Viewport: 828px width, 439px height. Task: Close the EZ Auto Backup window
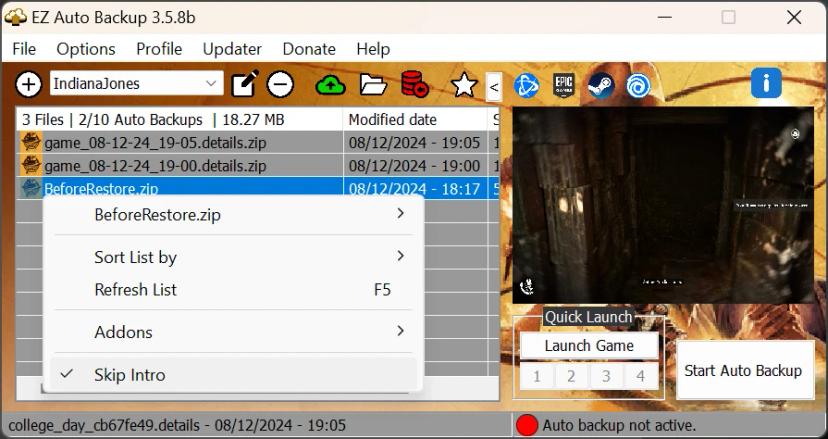[794, 17]
